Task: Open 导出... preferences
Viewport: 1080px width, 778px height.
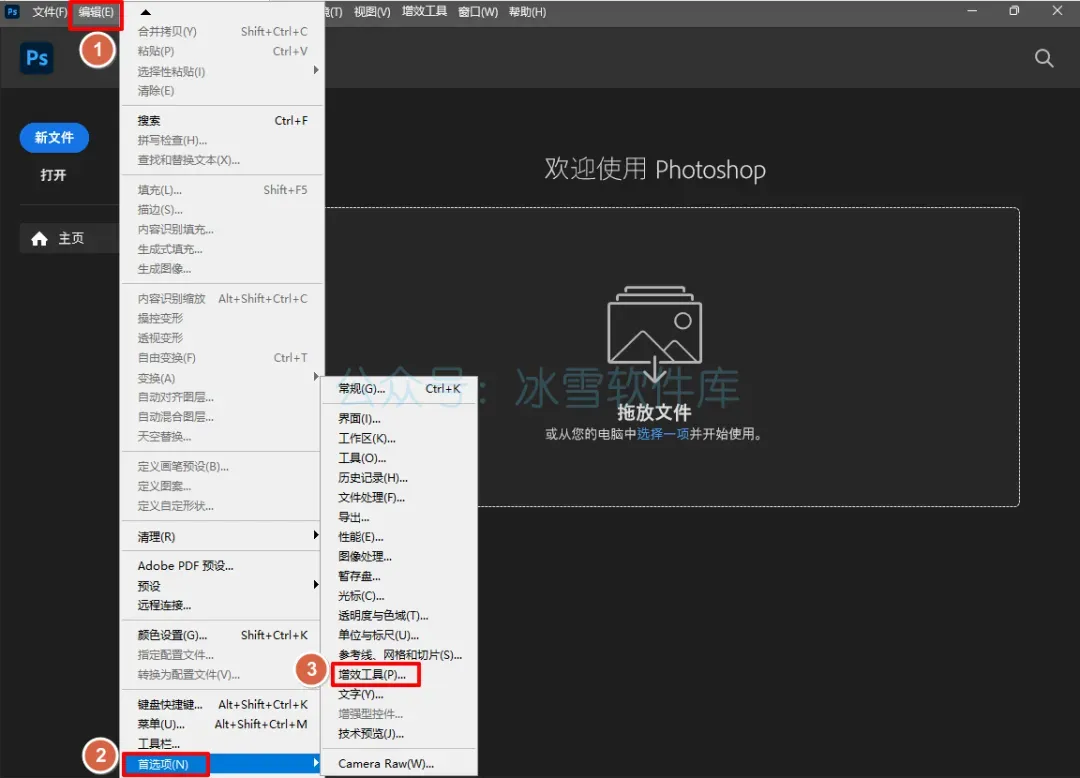Action: [x=399, y=517]
